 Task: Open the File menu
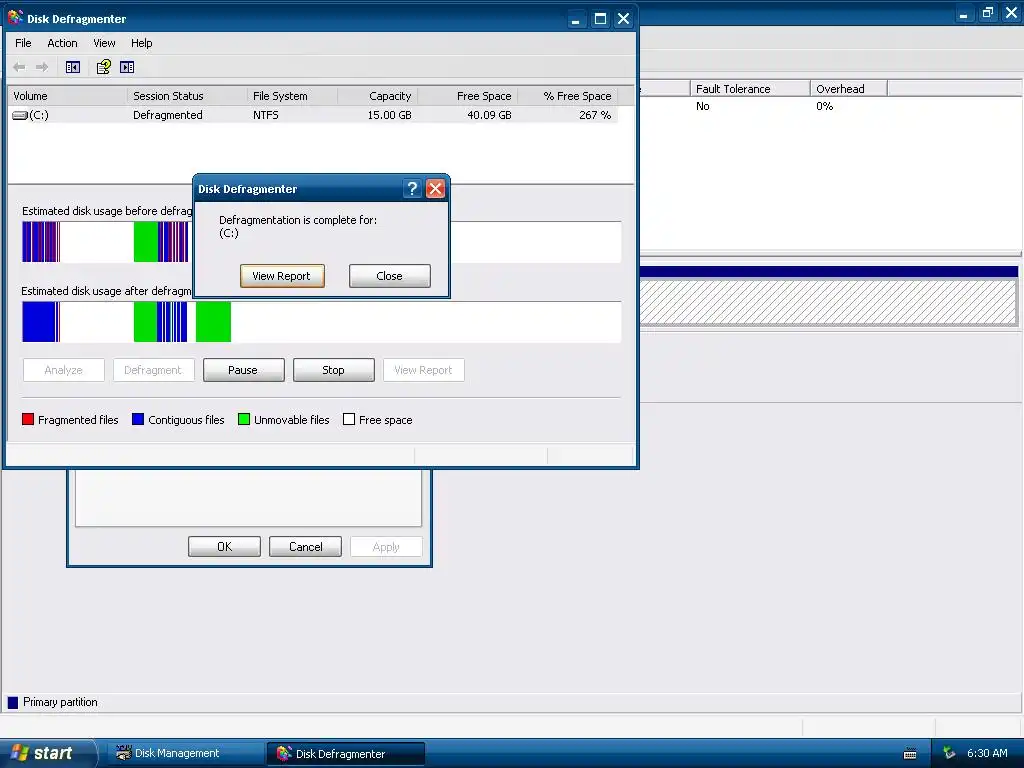click(x=23, y=43)
